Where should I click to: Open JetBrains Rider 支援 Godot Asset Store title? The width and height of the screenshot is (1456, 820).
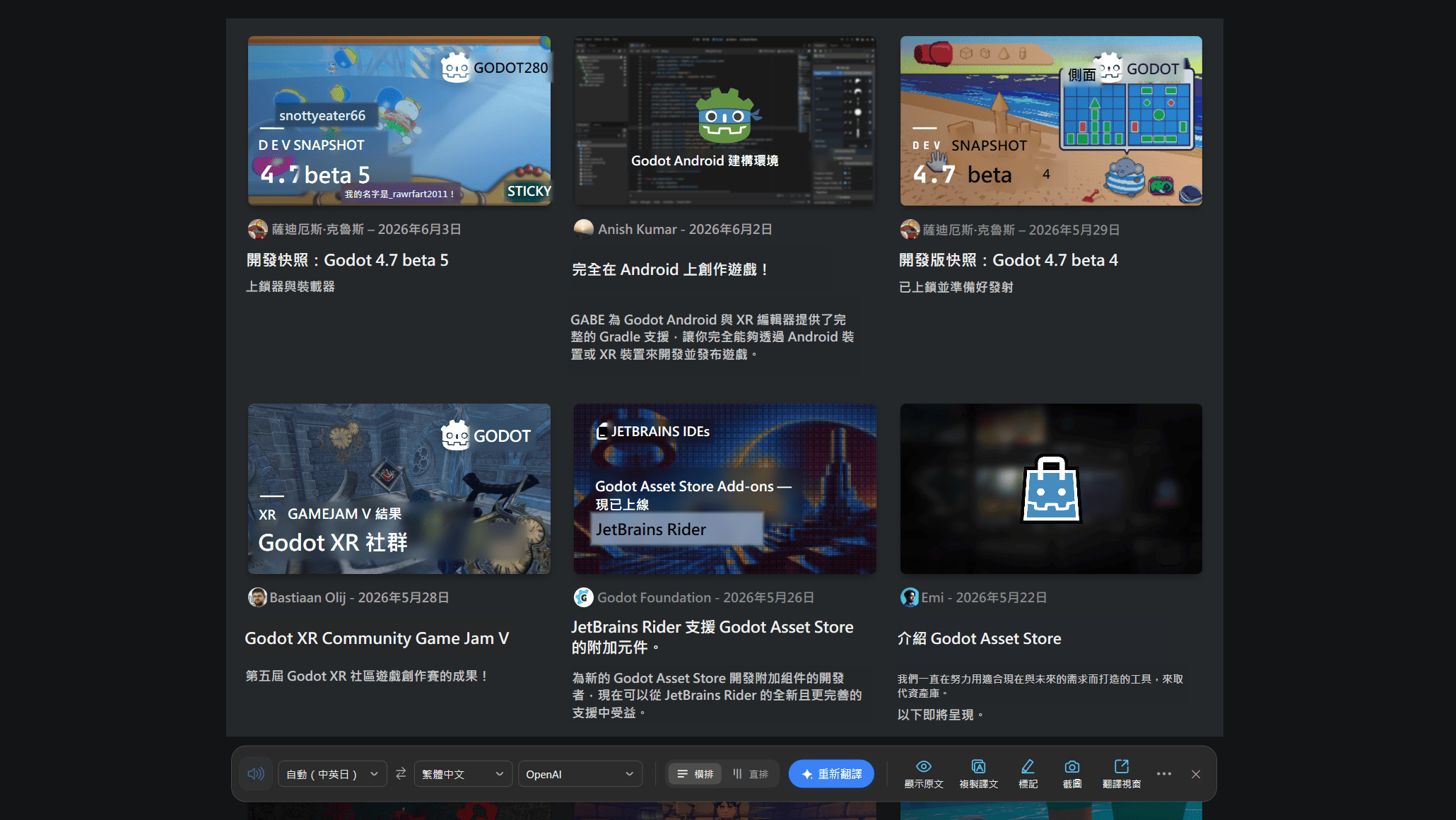(x=712, y=637)
